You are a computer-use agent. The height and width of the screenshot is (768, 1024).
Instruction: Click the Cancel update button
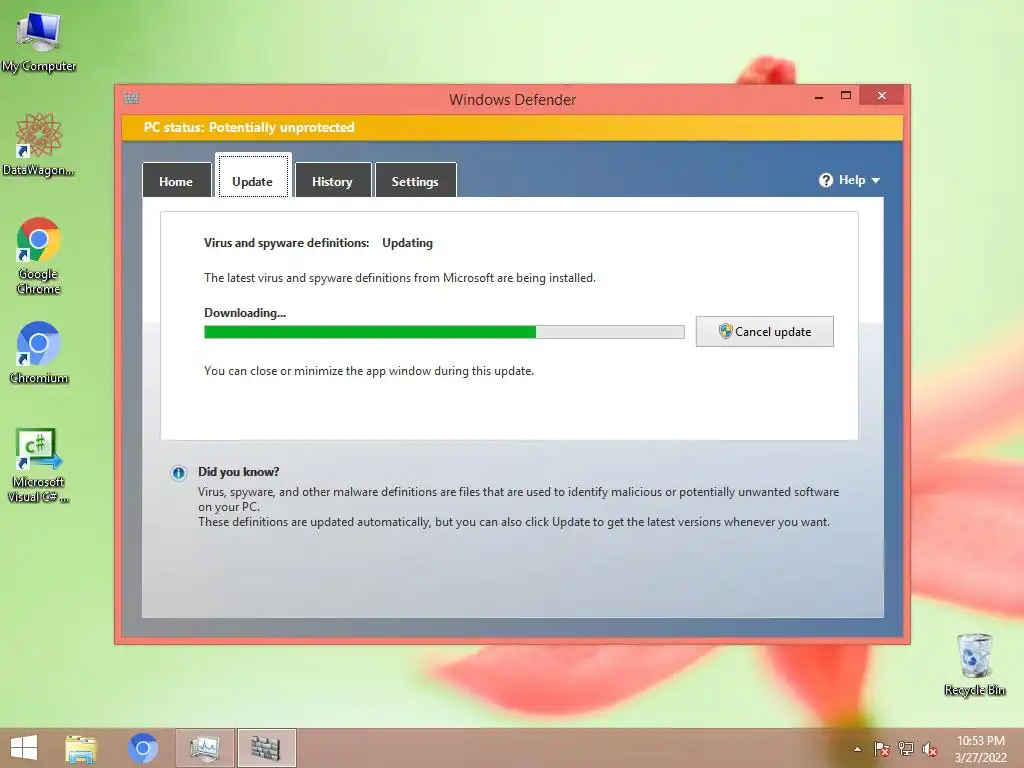[764, 332]
